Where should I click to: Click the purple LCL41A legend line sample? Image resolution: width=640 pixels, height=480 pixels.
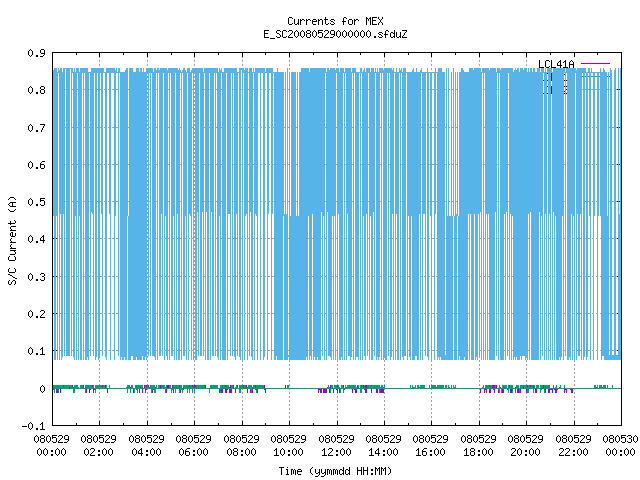click(595, 64)
